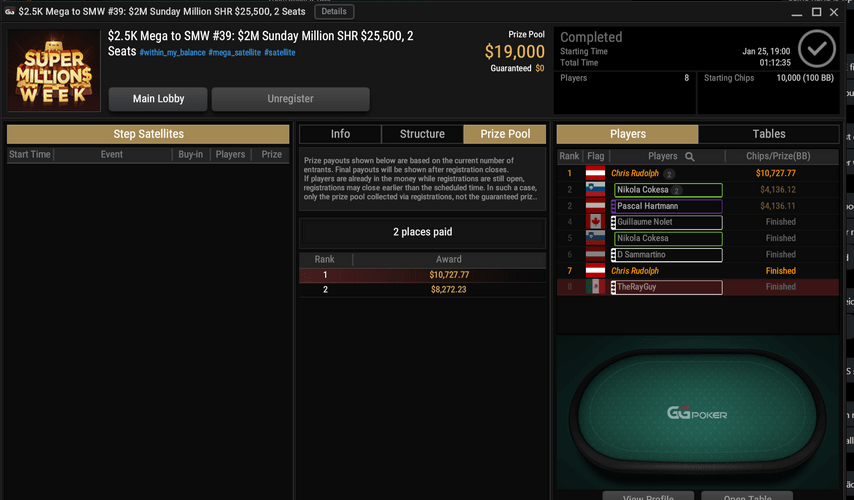Viewport: 854px width, 500px height.
Task: Go to the Main Lobby
Action: (x=158, y=99)
